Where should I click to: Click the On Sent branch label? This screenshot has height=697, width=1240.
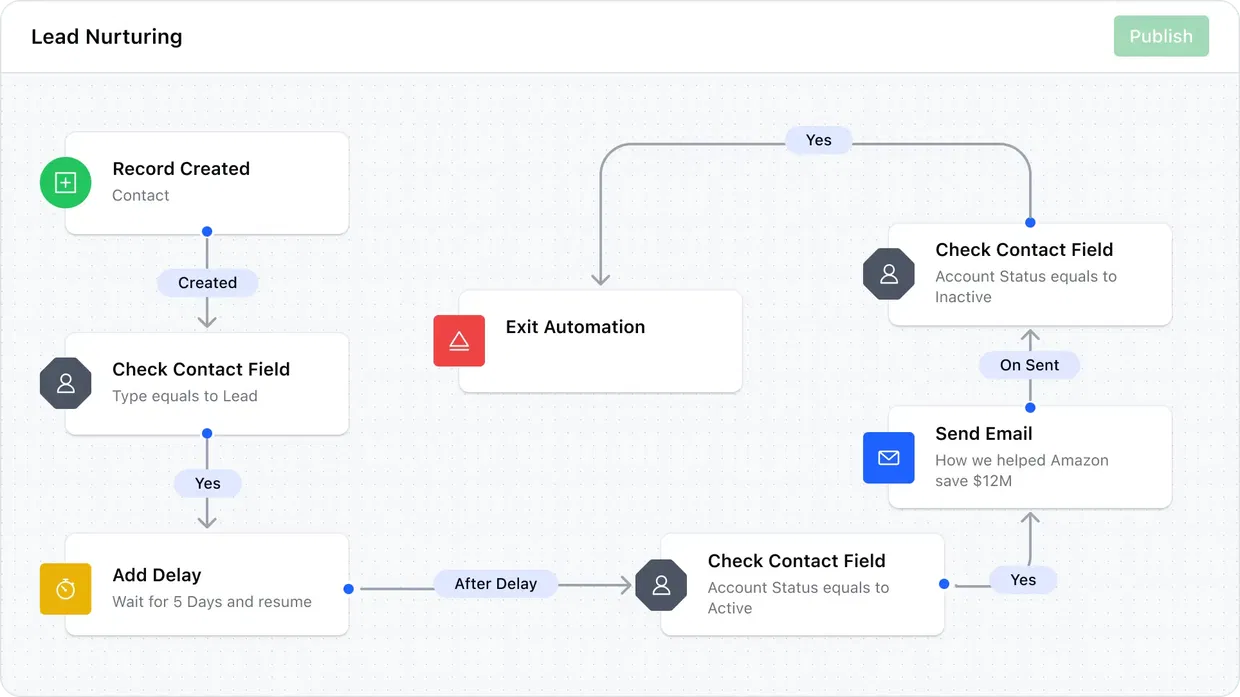coord(1029,365)
